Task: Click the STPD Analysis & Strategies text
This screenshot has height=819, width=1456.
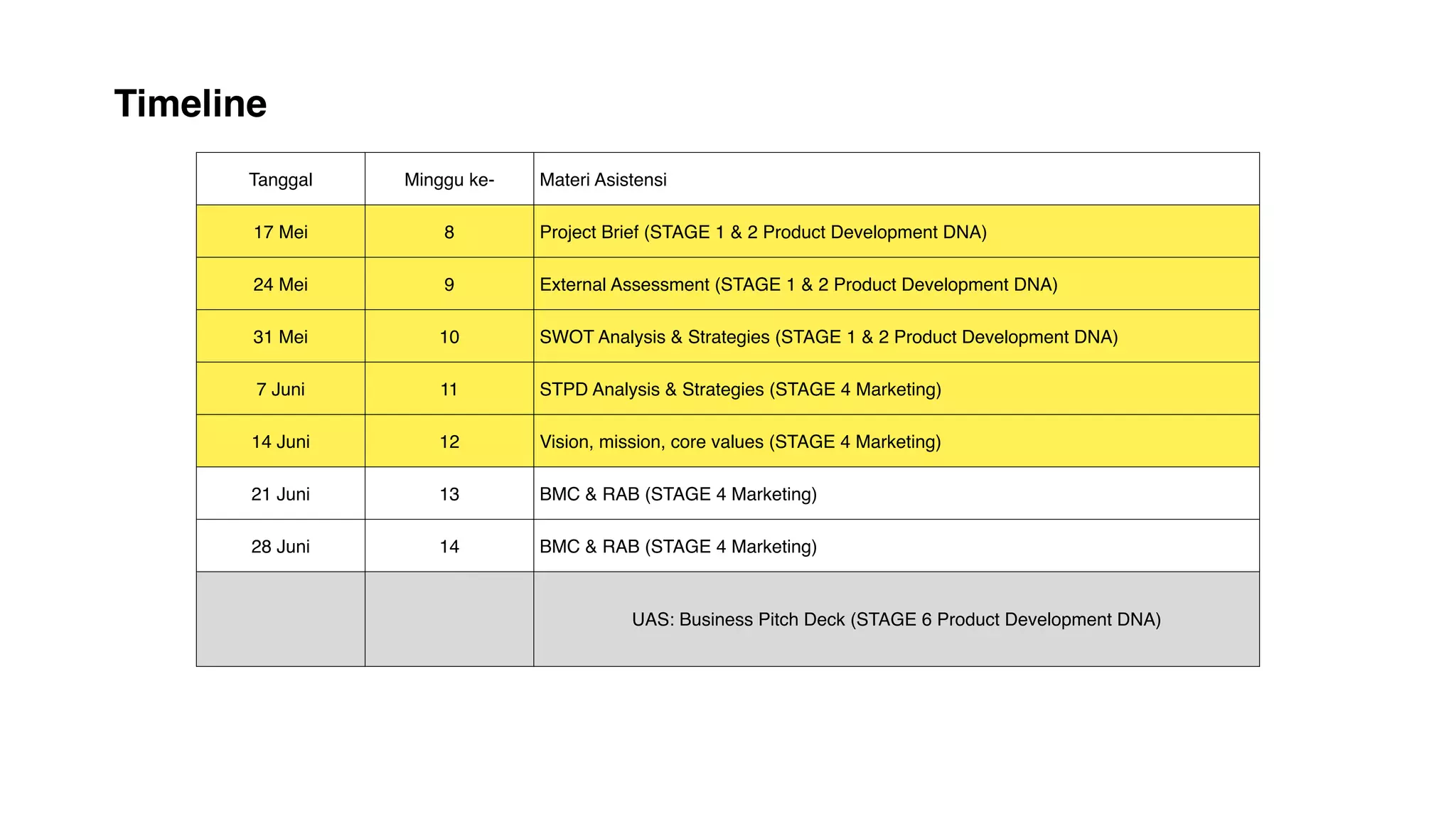Action: (x=740, y=390)
